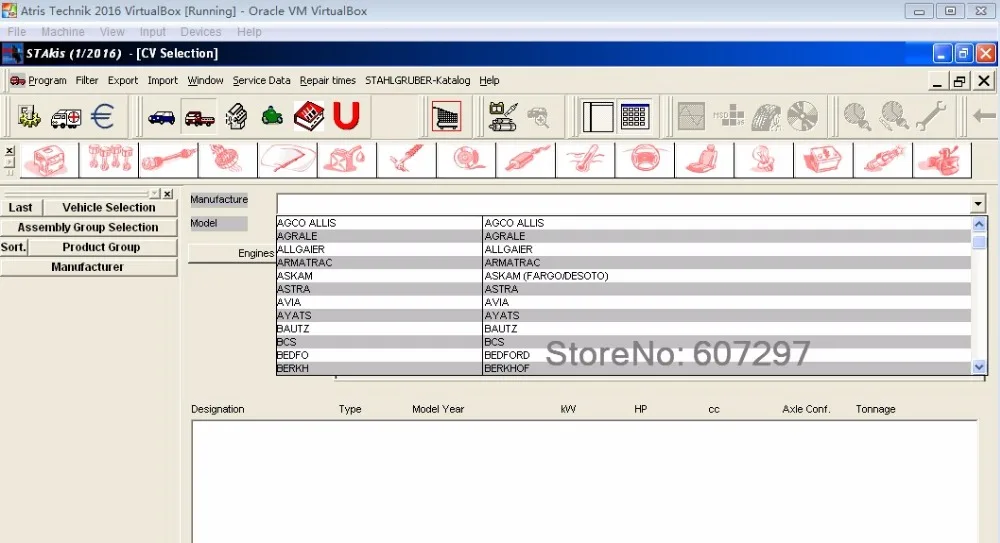Image resolution: width=1000 pixels, height=543 pixels.
Task: Open the STAHLGRUBER-Katalog menu
Action: click(x=418, y=80)
